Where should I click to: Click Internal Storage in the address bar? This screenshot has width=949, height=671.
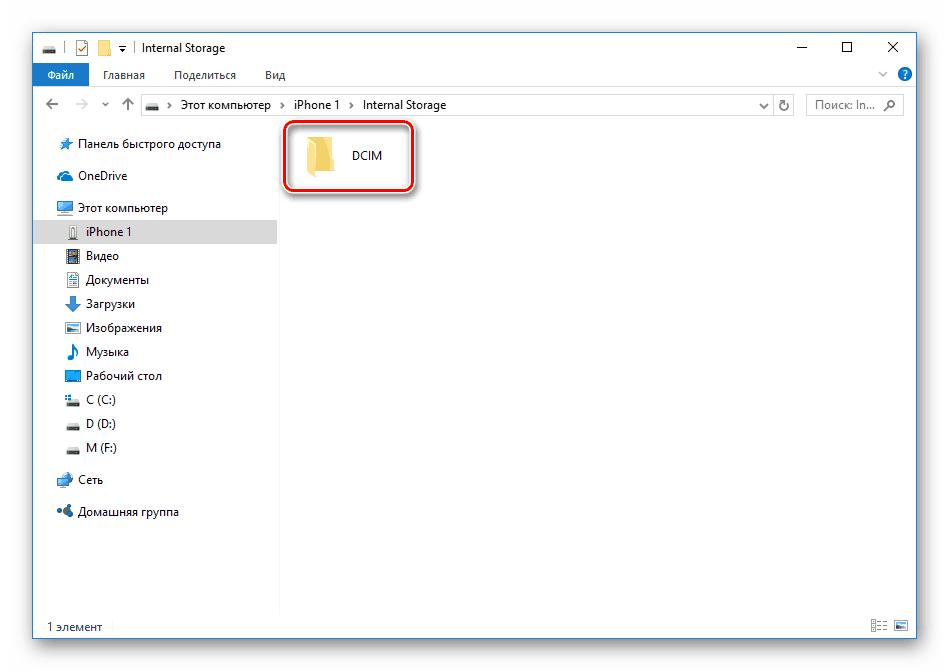404,105
